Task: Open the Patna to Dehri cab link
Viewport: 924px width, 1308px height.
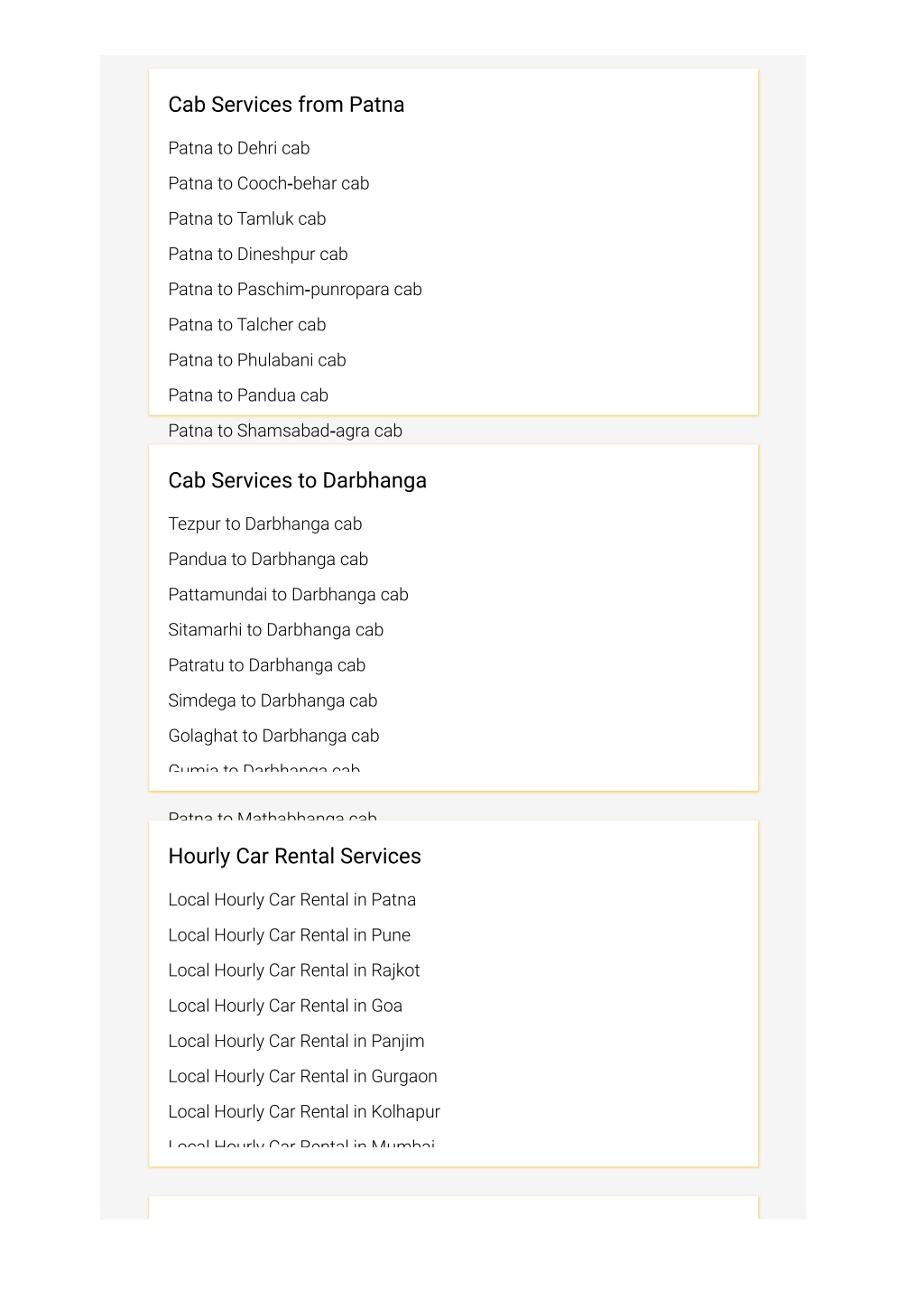Action: [239, 148]
